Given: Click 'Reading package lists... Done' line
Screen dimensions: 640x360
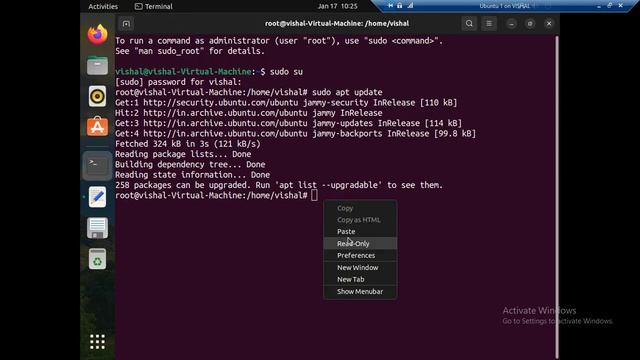Looking at the screenshot, I should (x=183, y=154).
